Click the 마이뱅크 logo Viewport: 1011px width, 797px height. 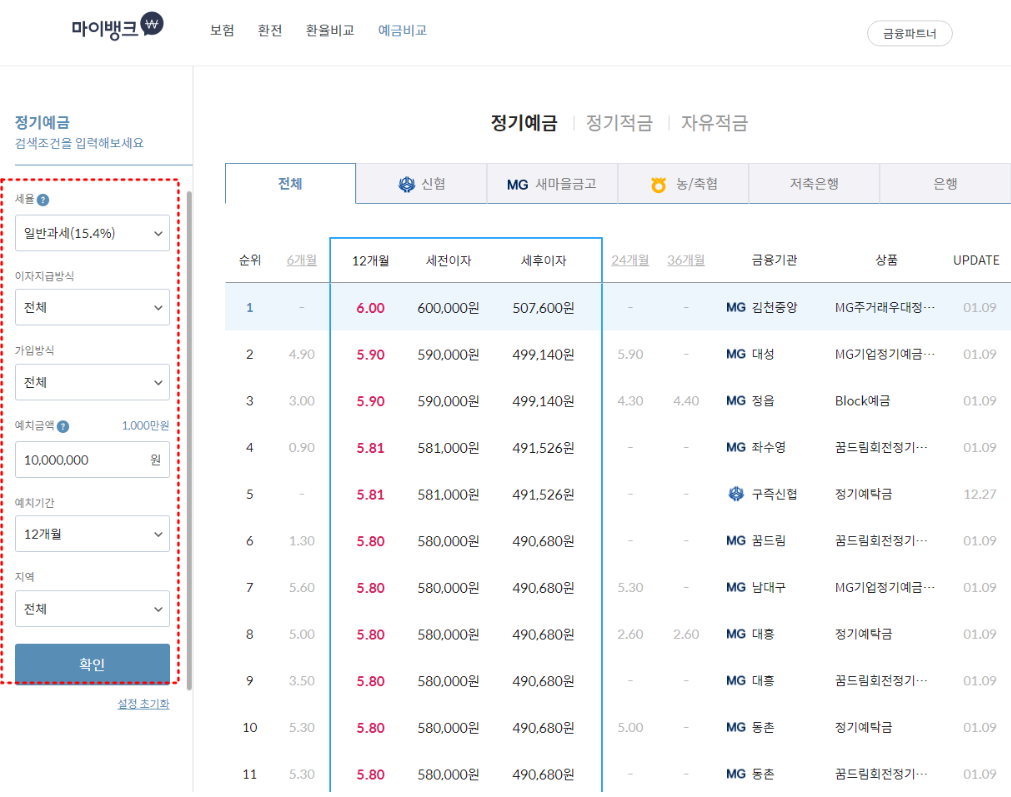(x=117, y=26)
